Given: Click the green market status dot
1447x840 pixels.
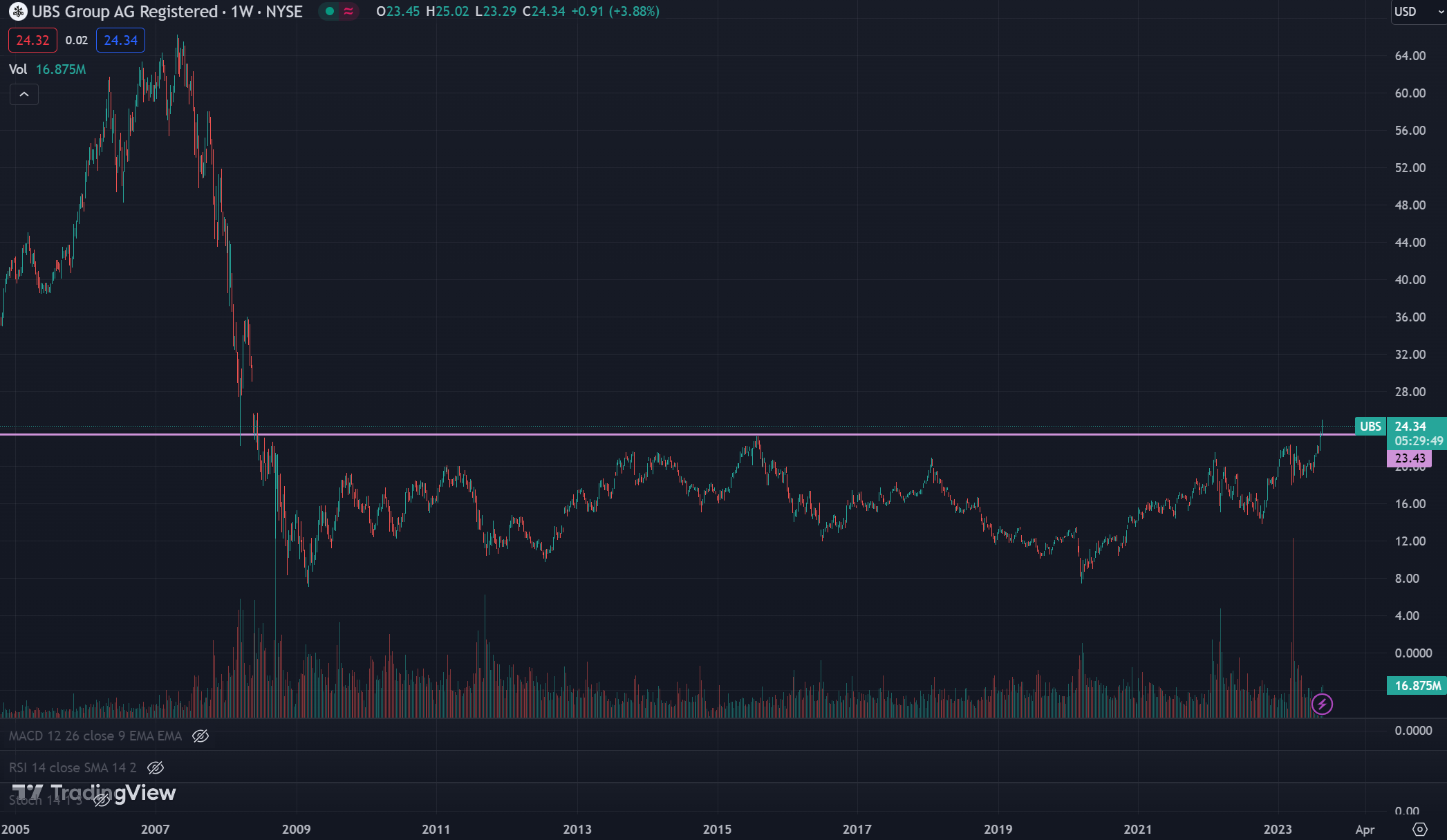Looking at the screenshot, I should pos(330,12).
